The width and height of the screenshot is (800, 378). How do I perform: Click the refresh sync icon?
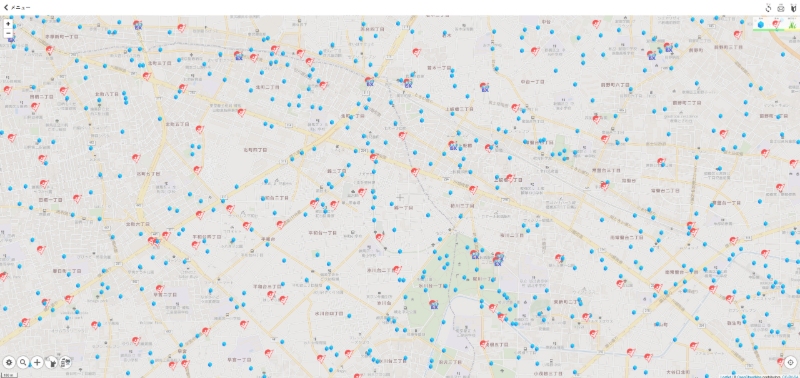(768, 8)
